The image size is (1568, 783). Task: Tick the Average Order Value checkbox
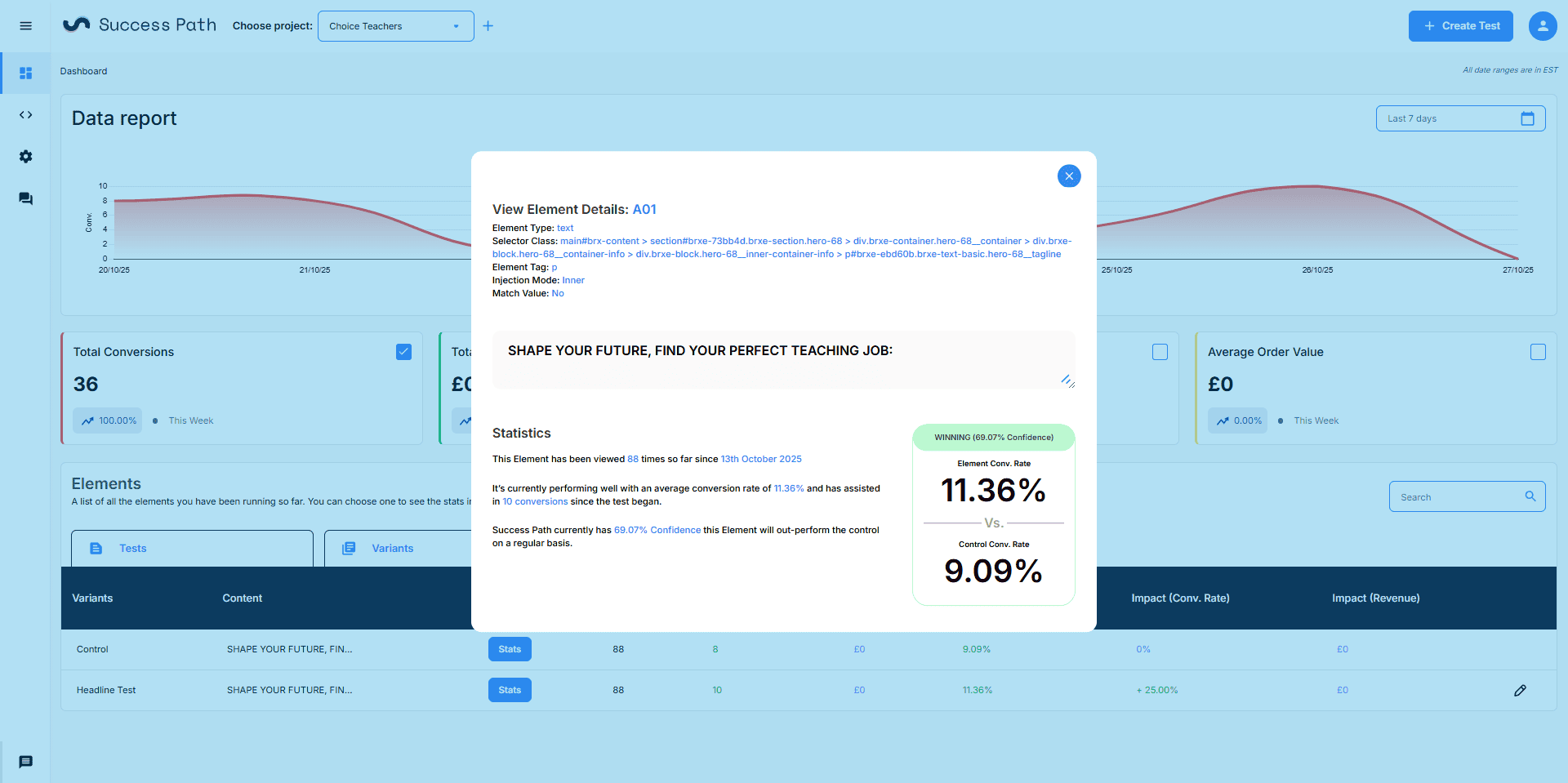click(1538, 352)
